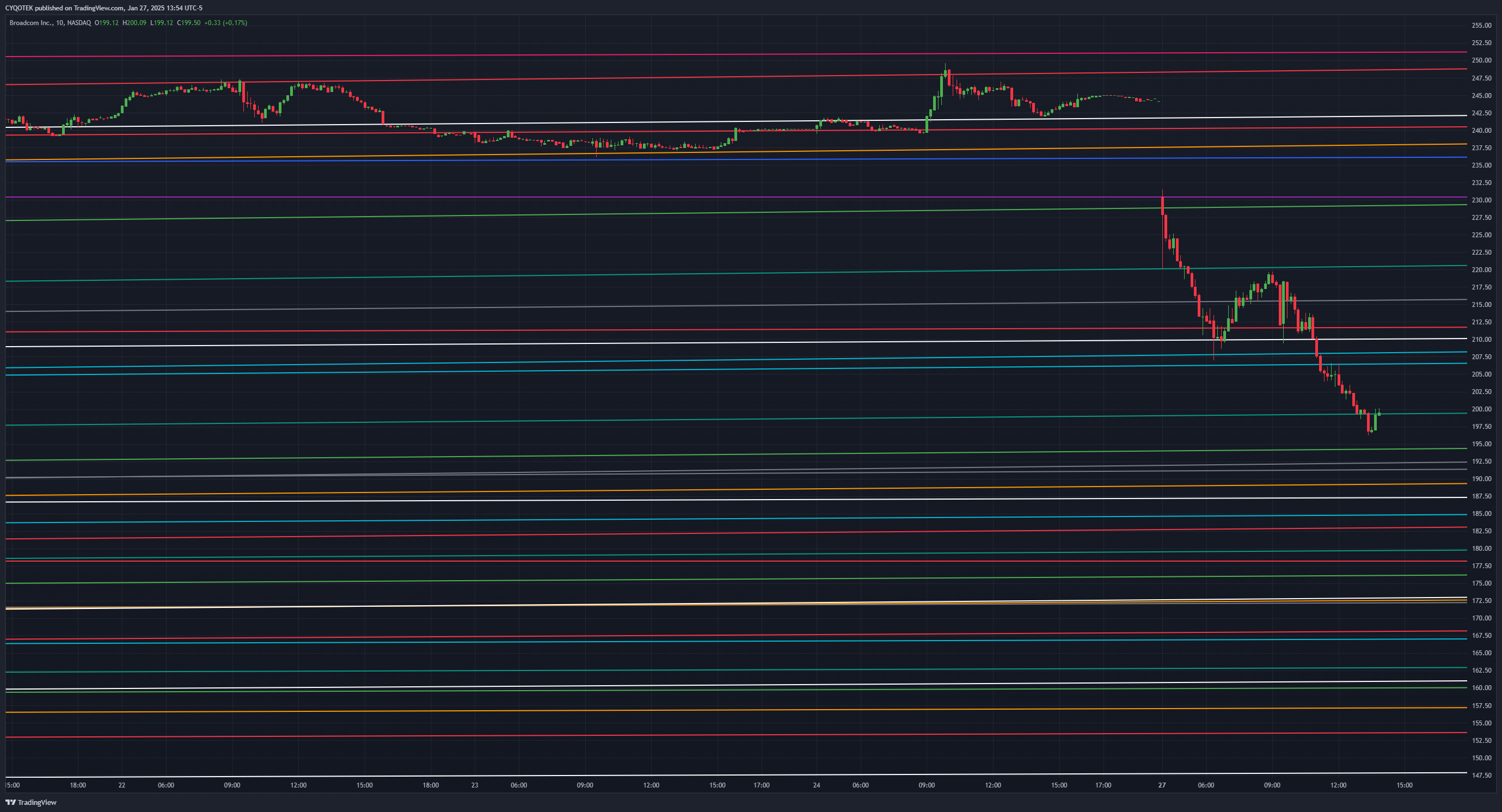Click the change value '+0.33 (+0.17%)'
The image size is (1502, 812).
pyautogui.click(x=225, y=23)
